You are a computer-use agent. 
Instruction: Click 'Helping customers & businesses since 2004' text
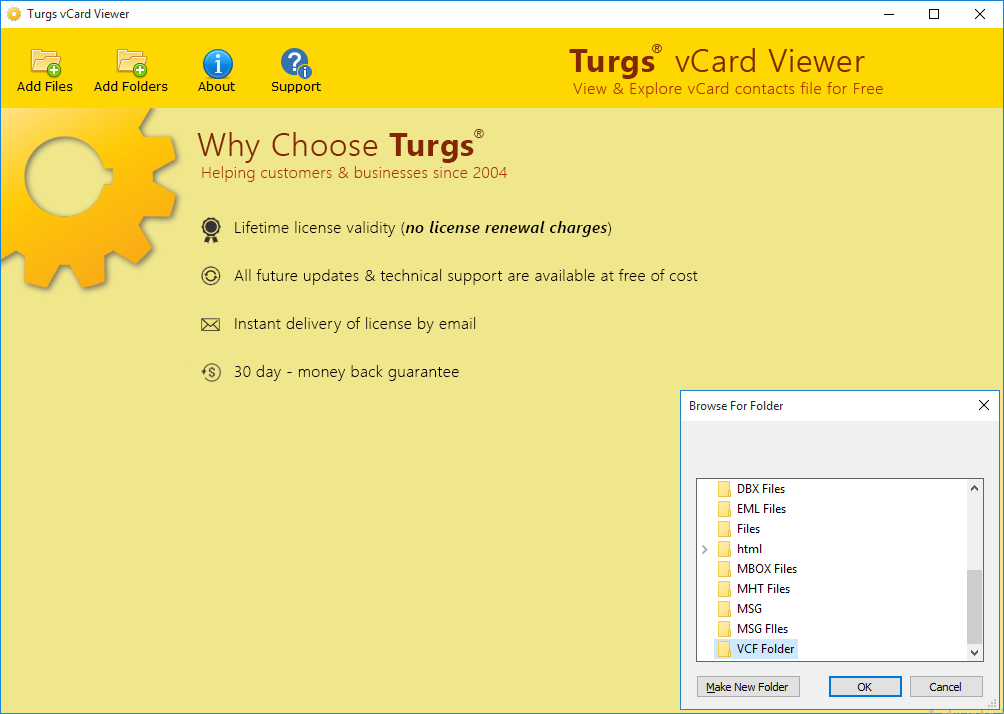click(354, 173)
